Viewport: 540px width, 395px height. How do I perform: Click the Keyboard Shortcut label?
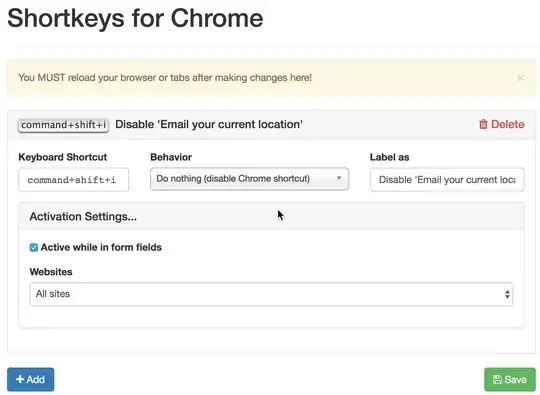(x=63, y=157)
